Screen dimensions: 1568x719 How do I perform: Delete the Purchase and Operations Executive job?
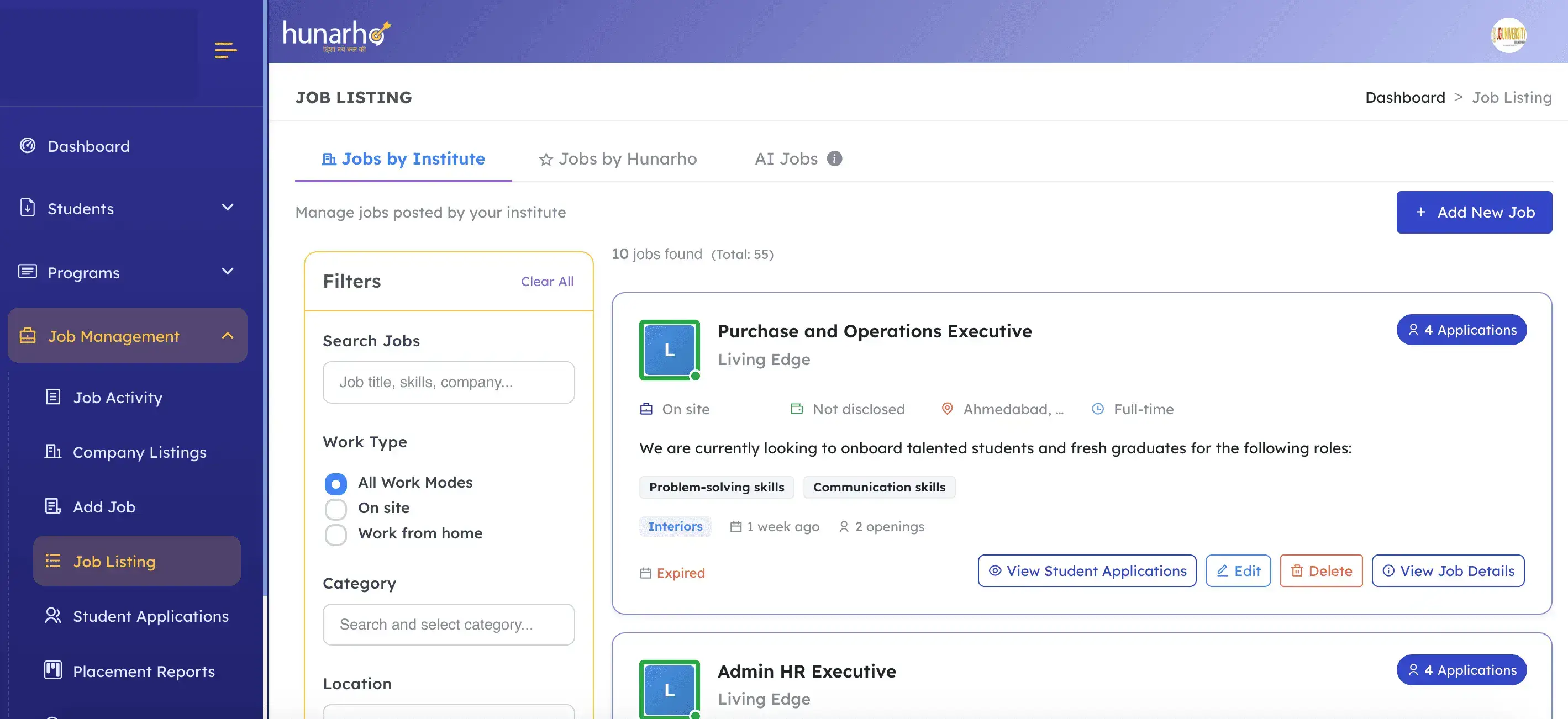tap(1322, 570)
